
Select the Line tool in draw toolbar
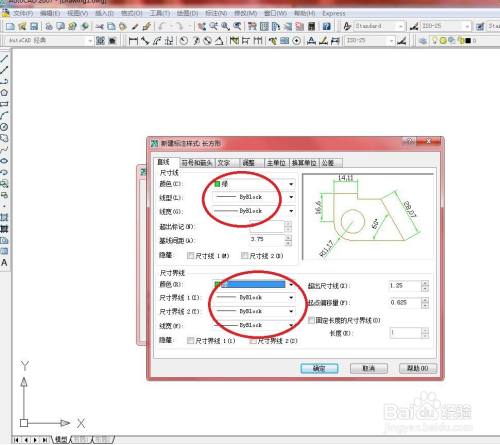[x=4, y=59]
